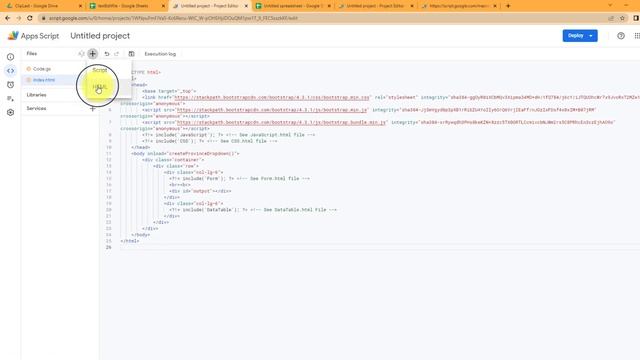Undo the last edit
The image size is (640, 360).
tap(107, 53)
